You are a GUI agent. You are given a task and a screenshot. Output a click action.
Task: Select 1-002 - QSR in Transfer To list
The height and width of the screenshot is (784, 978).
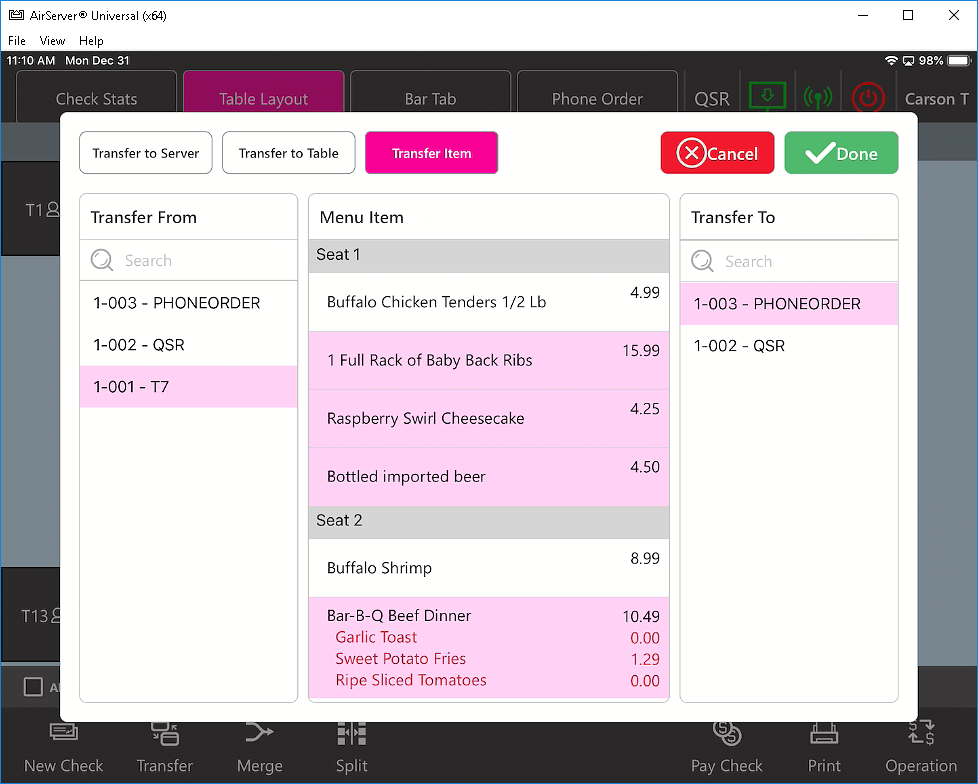click(x=788, y=346)
